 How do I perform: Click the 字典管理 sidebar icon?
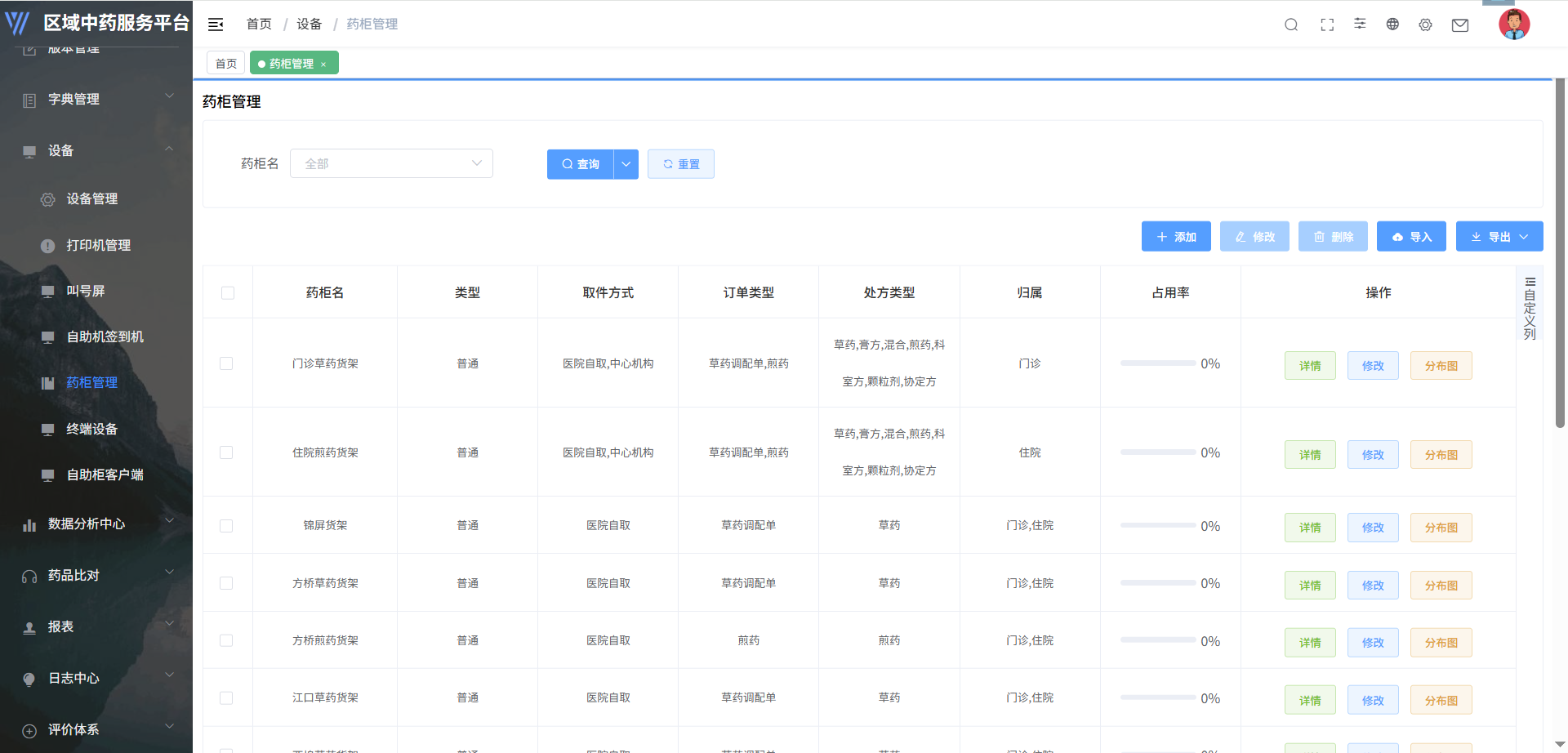tap(29, 100)
